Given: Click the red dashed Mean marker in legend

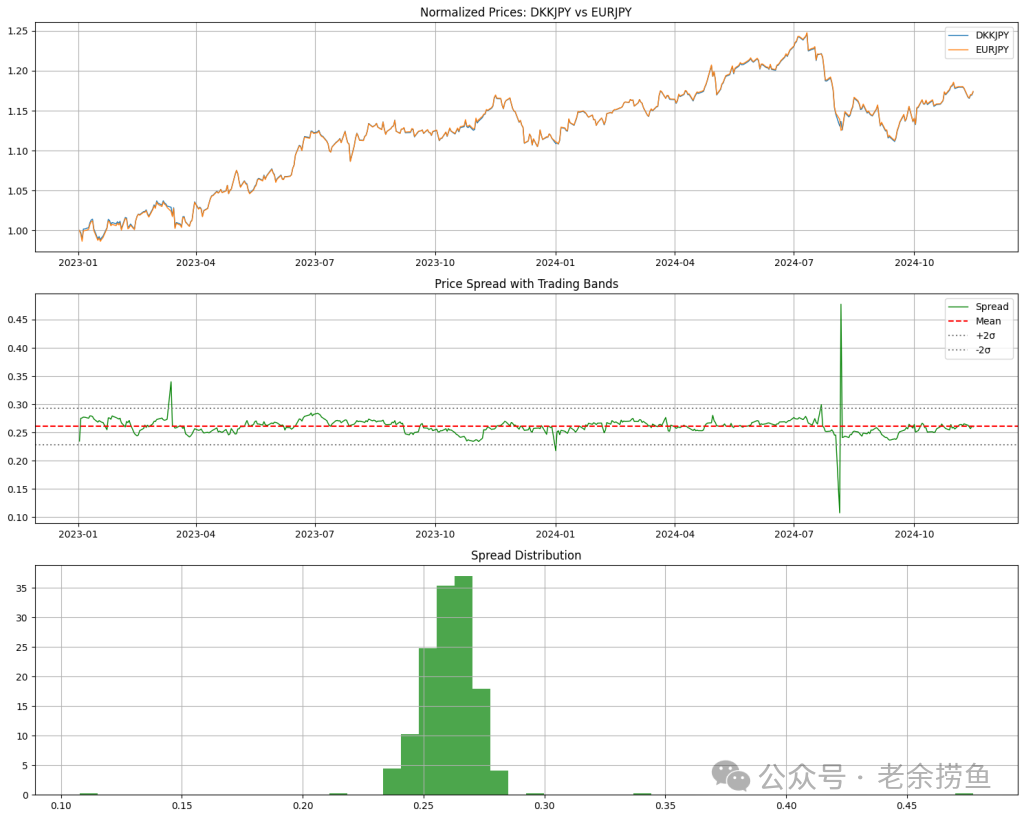Looking at the screenshot, I should pos(958,321).
